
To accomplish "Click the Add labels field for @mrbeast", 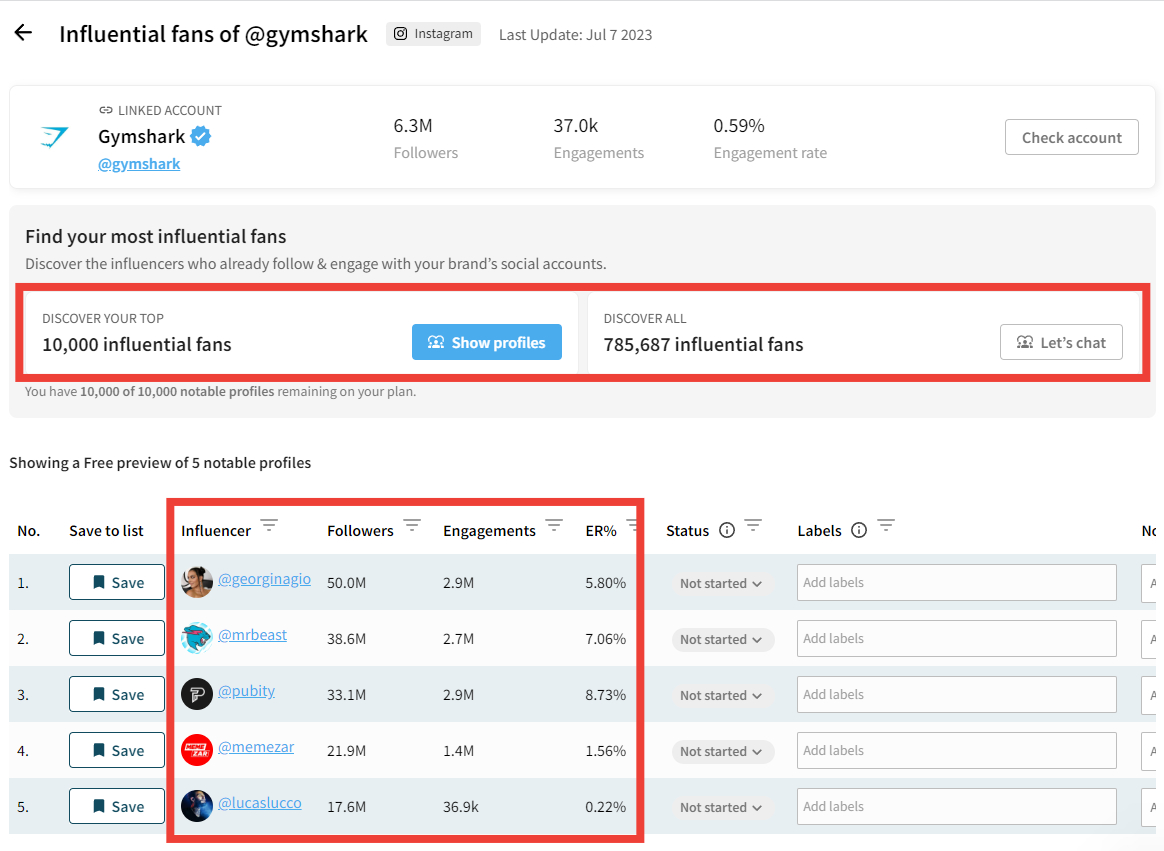I will click(957, 639).
